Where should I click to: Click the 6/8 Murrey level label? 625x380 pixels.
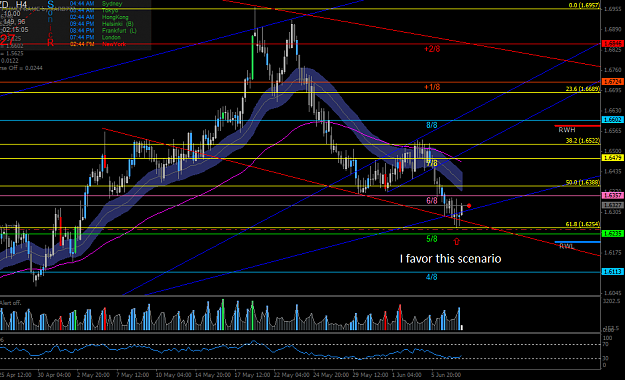pos(432,201)
